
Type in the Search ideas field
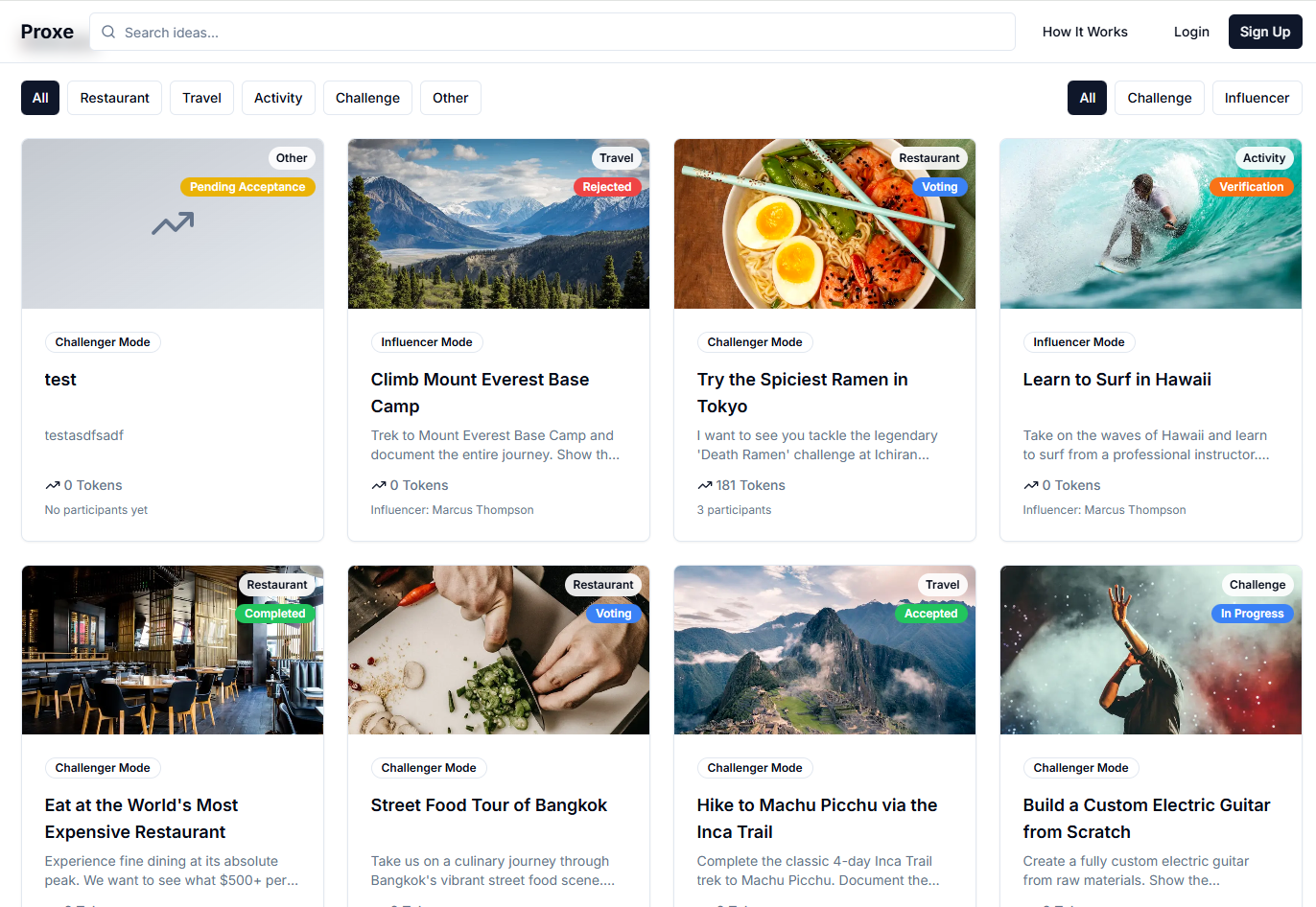[x=566, y=32]
